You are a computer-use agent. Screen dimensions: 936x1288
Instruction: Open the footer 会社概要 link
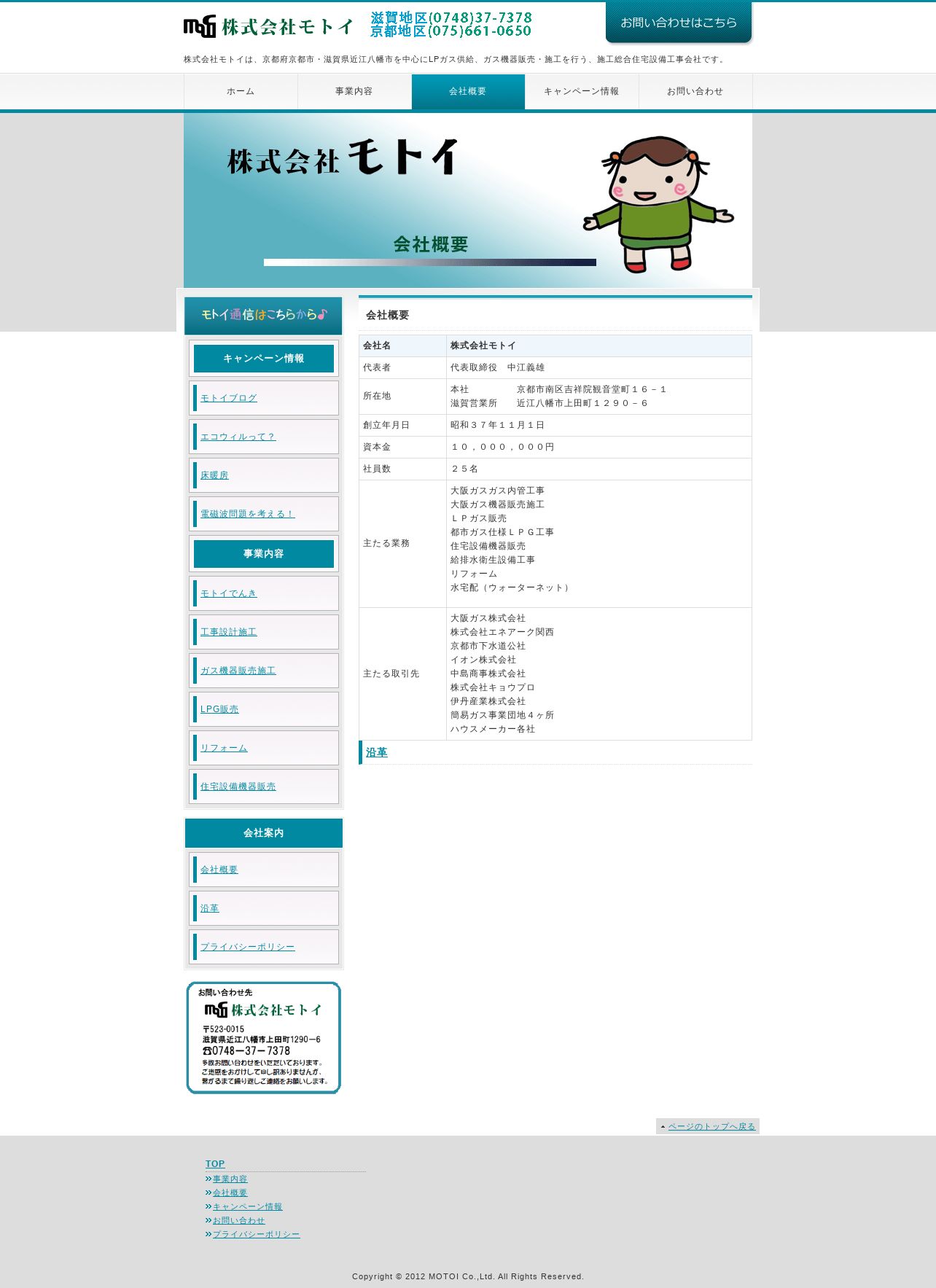[x=230, y=1193]
